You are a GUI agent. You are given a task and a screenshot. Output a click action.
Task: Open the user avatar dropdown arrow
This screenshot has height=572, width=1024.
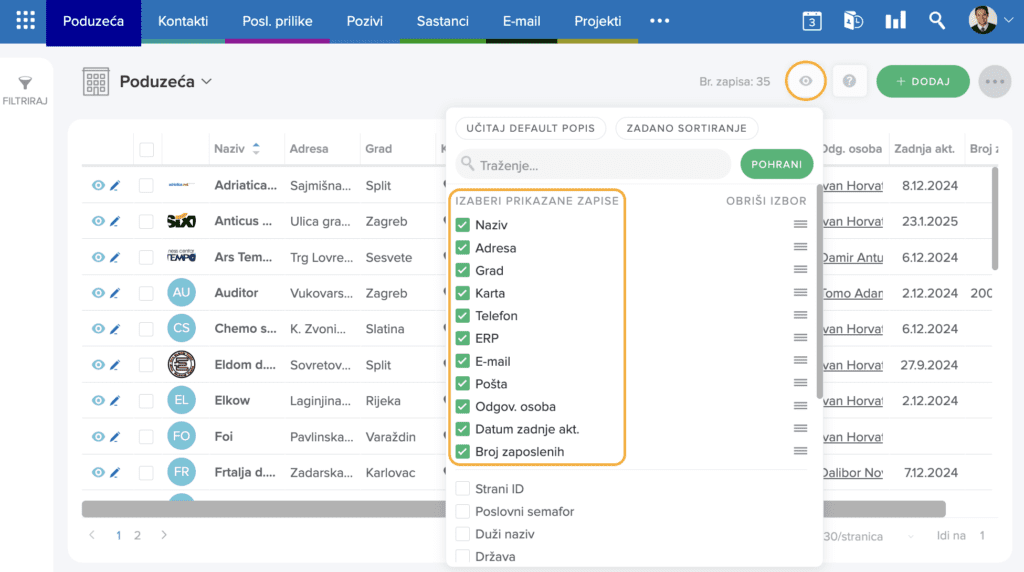(1008, 20)
